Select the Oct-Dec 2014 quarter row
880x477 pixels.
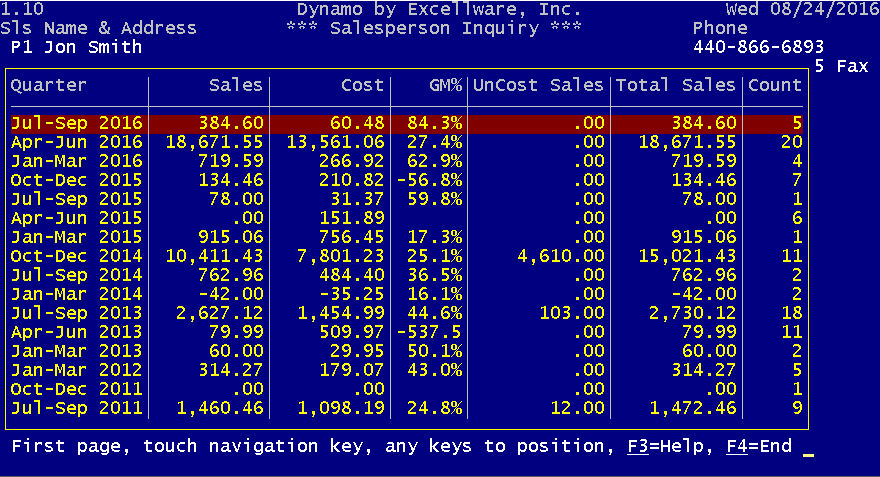[407, 256]
